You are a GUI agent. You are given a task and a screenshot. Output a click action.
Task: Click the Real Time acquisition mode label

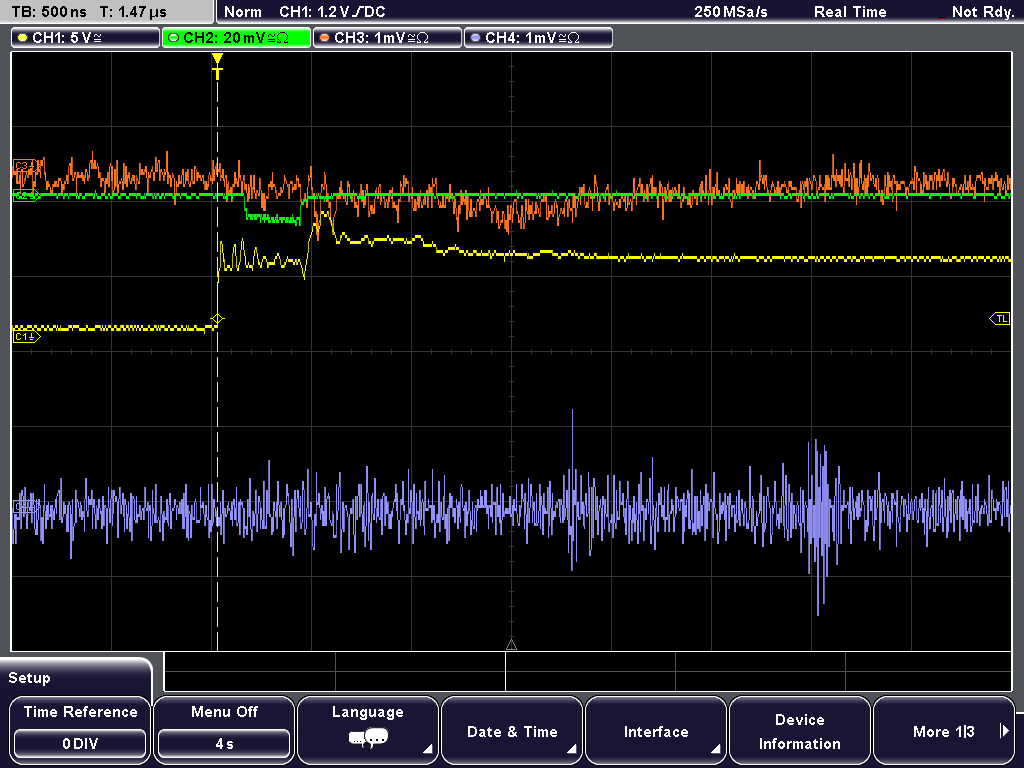(x=850, y=12)
